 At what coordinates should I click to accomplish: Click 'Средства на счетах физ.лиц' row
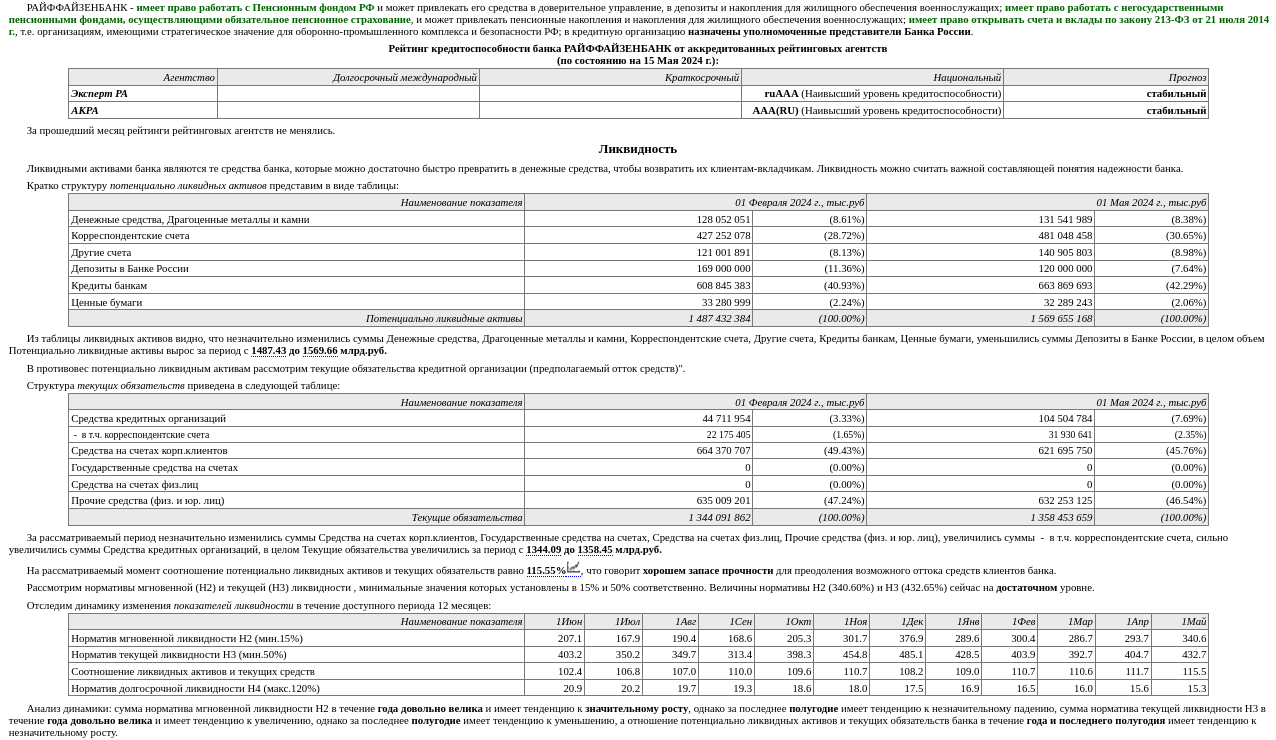pos(638,484)
